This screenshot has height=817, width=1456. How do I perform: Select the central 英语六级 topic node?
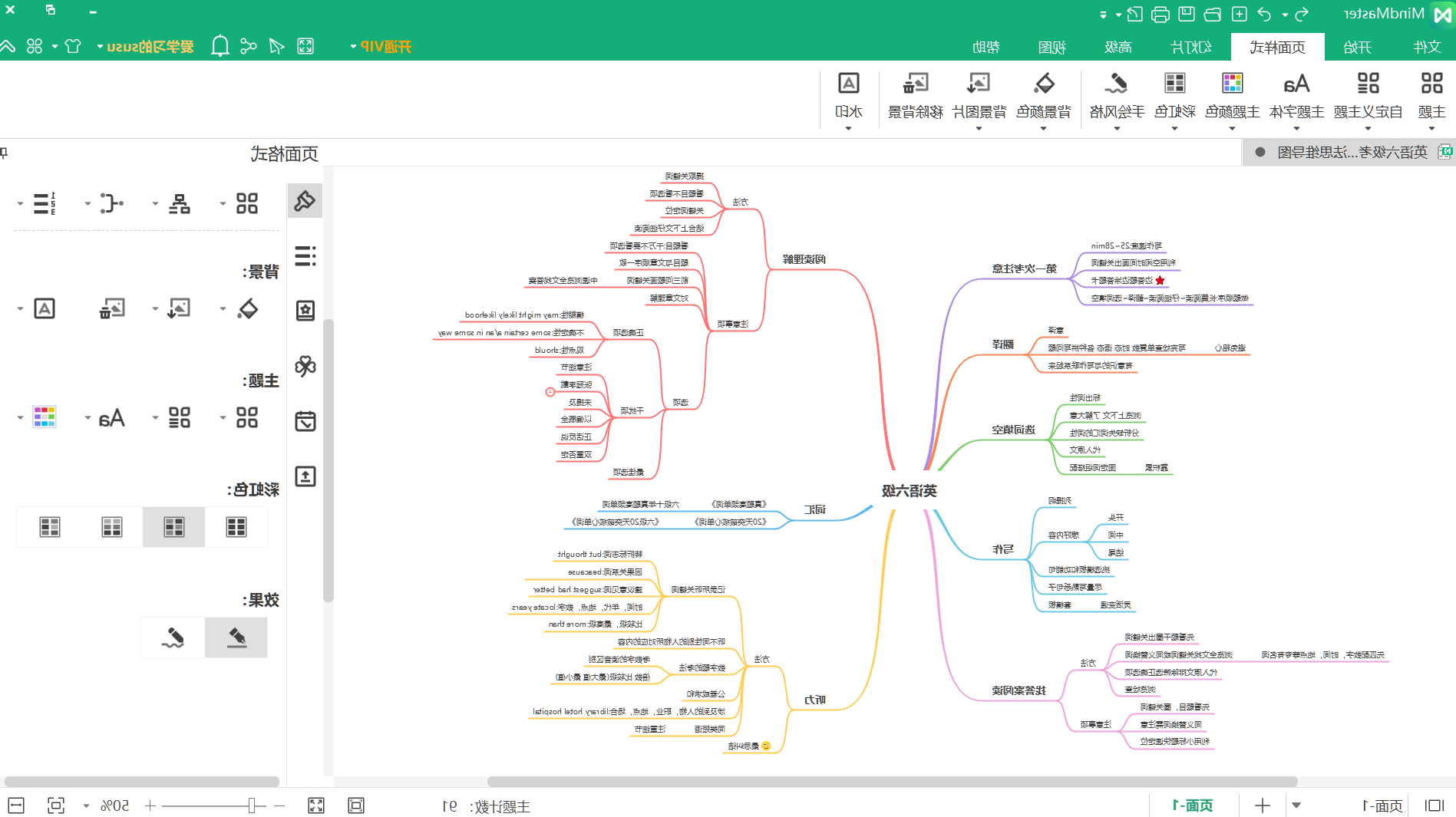[910, 490]
